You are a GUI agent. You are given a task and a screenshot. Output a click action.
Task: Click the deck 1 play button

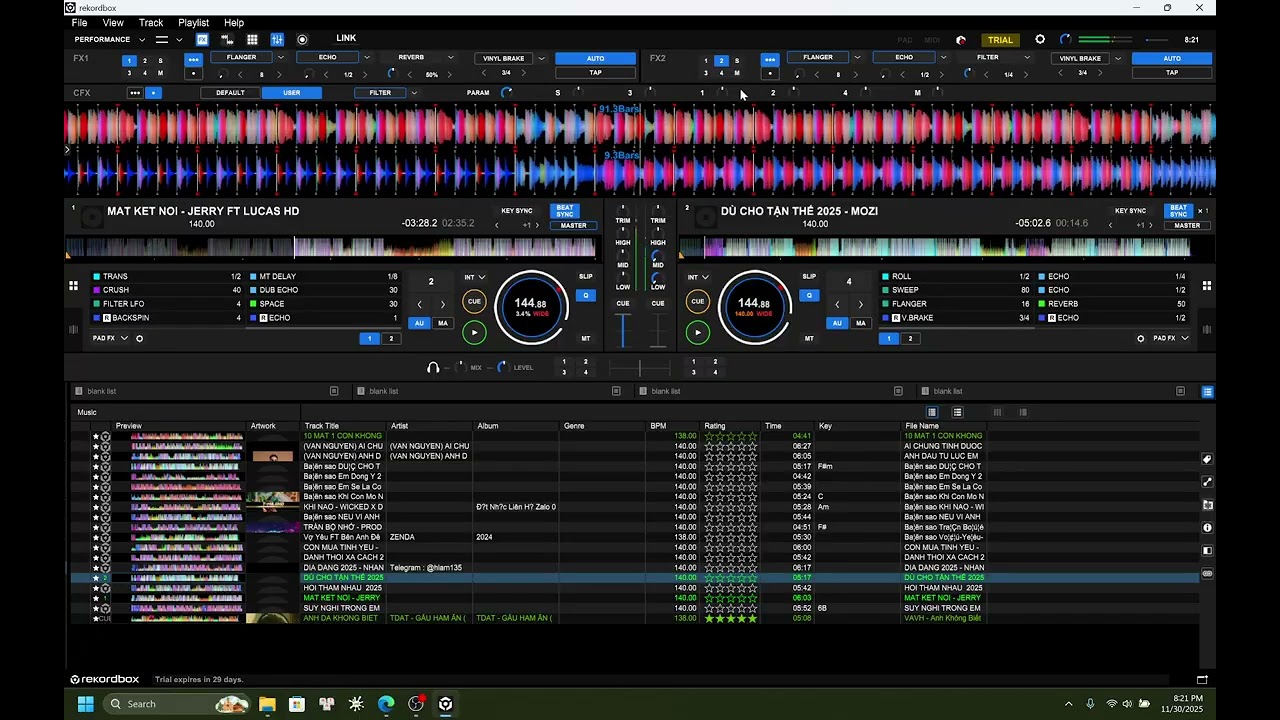point(475,332)
